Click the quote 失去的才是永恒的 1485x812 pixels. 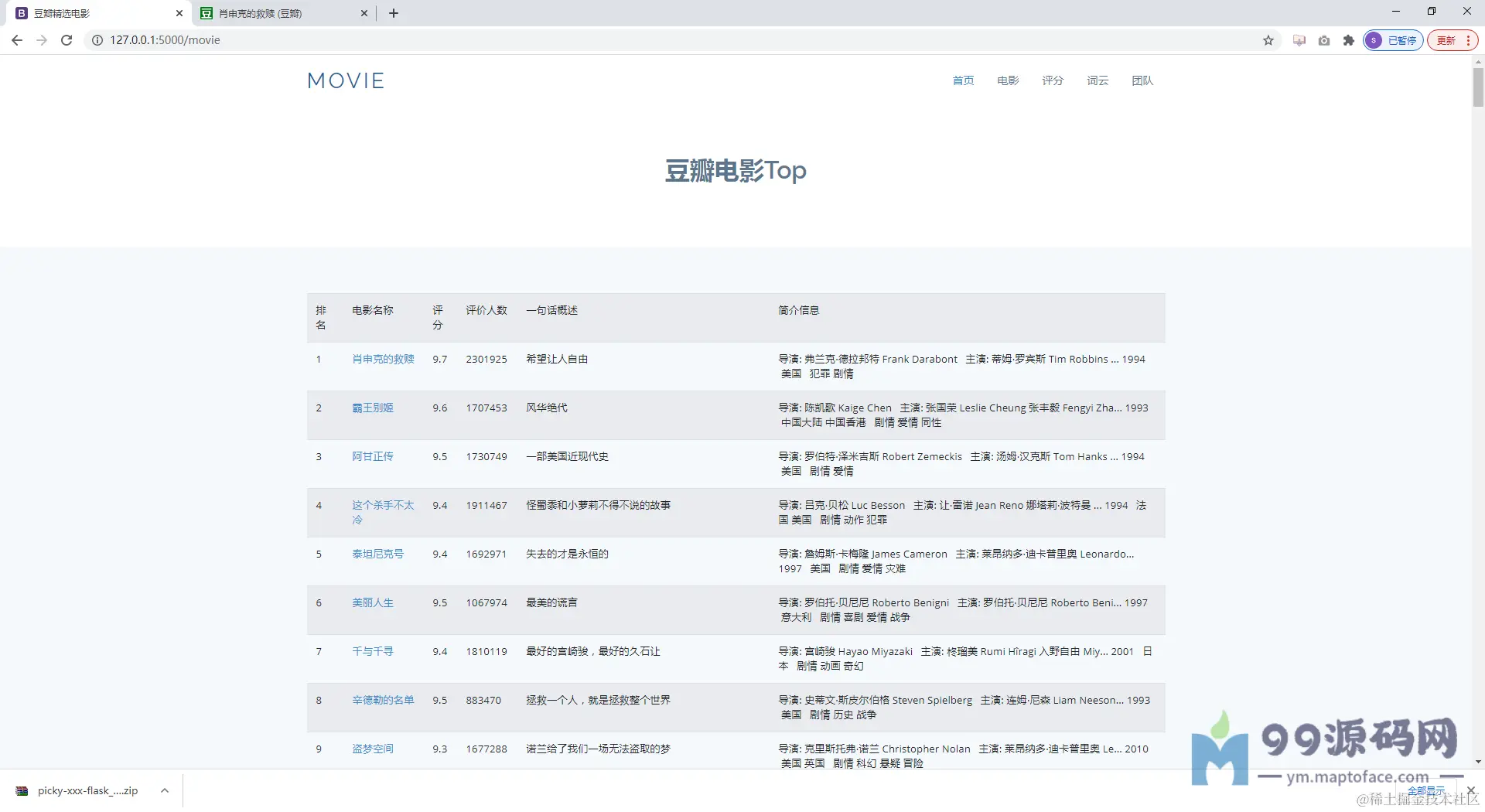pyautogui.click(x=568, y=554)
